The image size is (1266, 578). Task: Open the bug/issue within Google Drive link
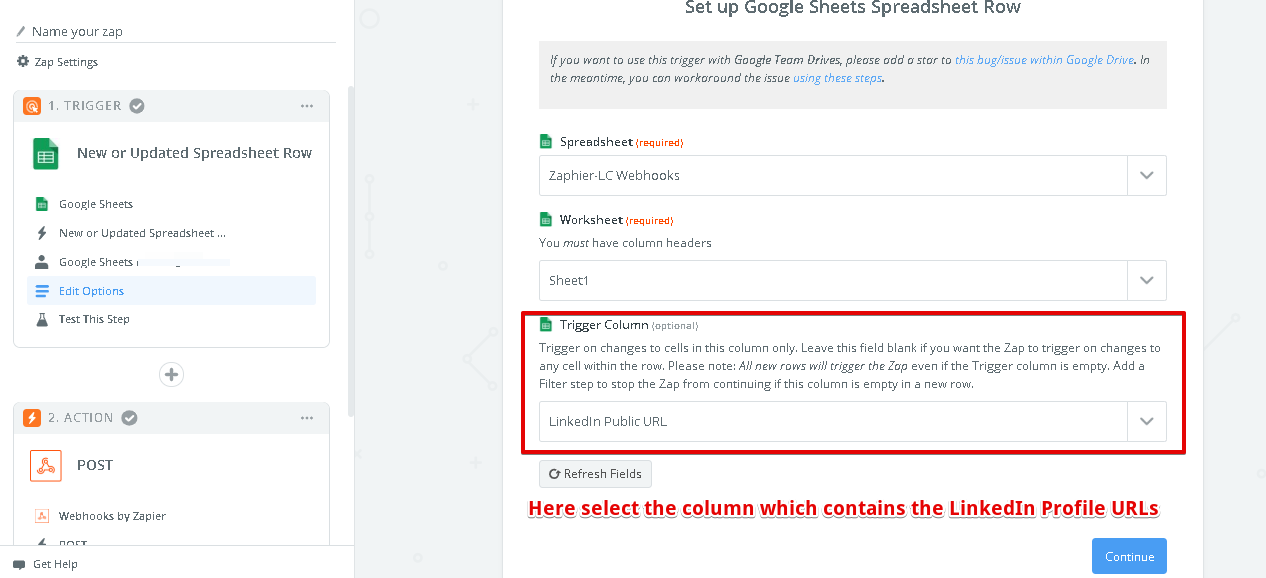1044,60
